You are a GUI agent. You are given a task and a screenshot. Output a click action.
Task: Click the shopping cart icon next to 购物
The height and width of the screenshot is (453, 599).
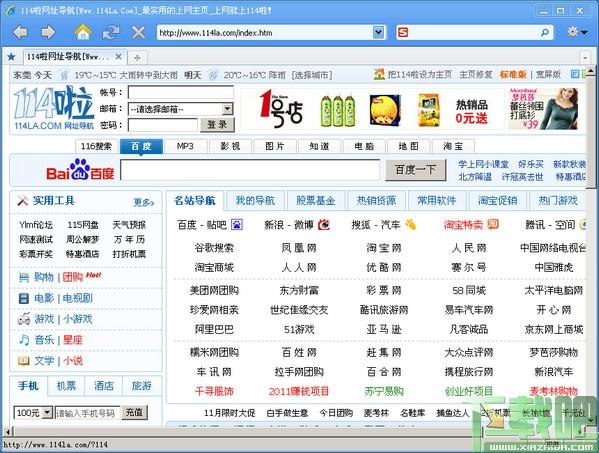pos(24,277)
